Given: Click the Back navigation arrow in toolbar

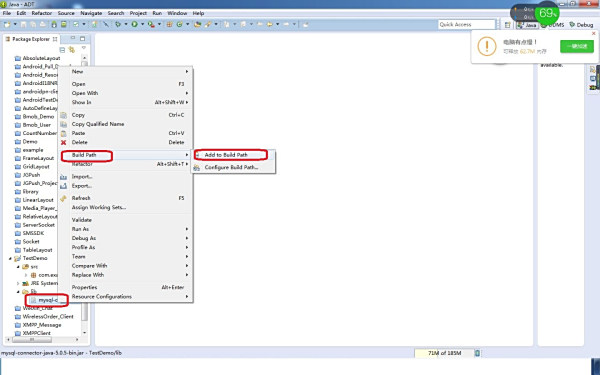Looking at the screenshot, I should click(270, 24).
